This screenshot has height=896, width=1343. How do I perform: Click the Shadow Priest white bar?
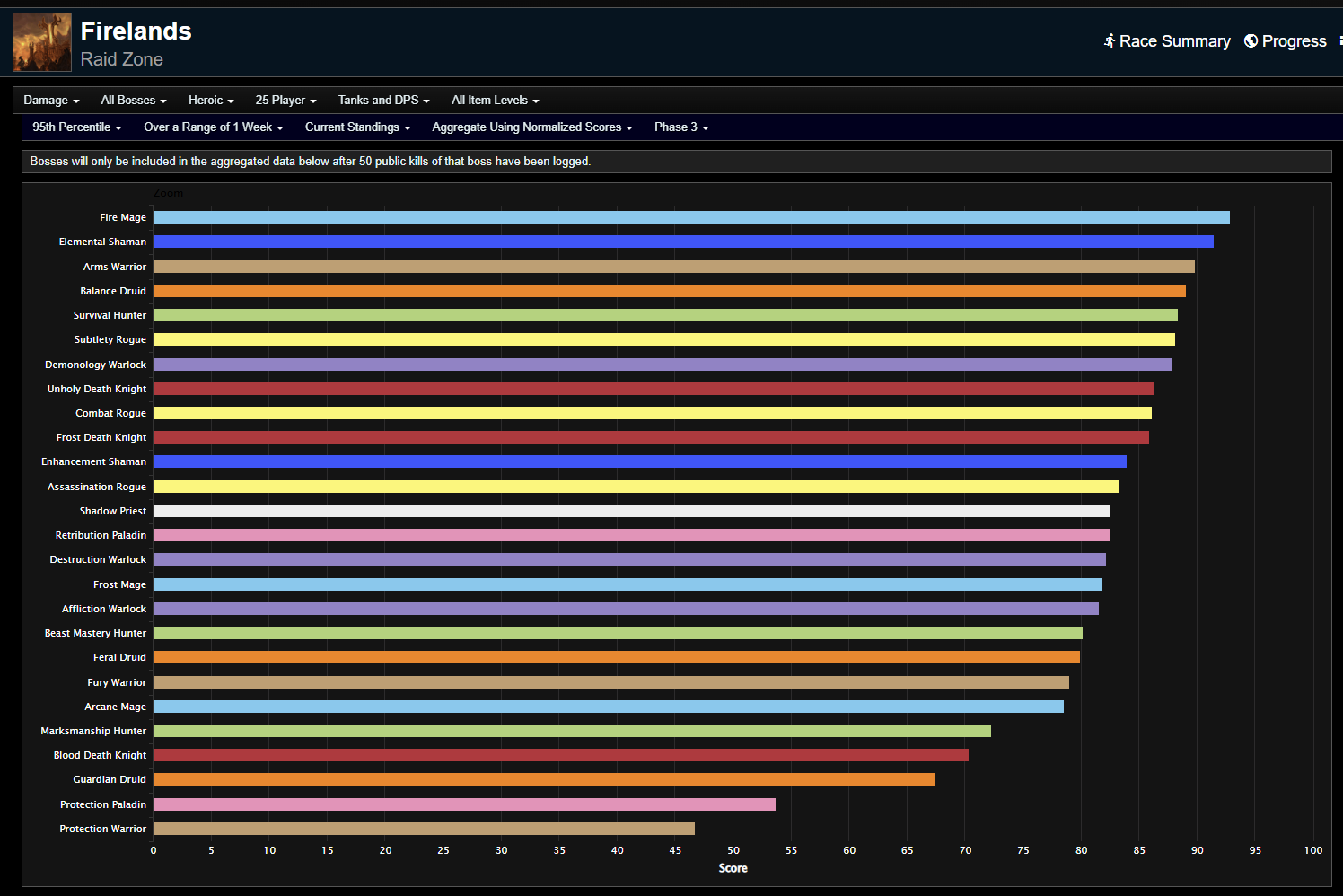(631, 511)
